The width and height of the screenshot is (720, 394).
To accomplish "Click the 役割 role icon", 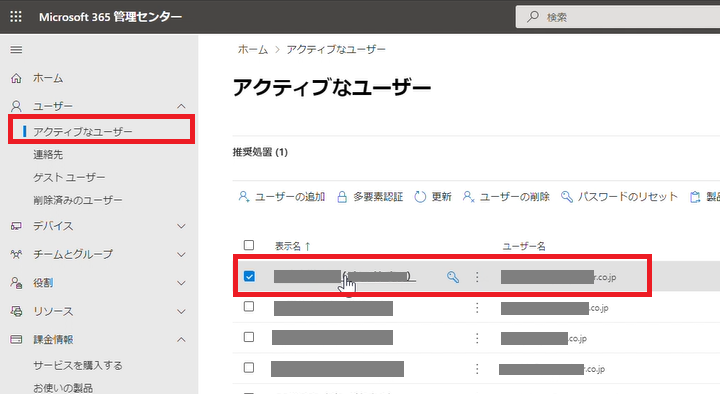I will (16, 283).
